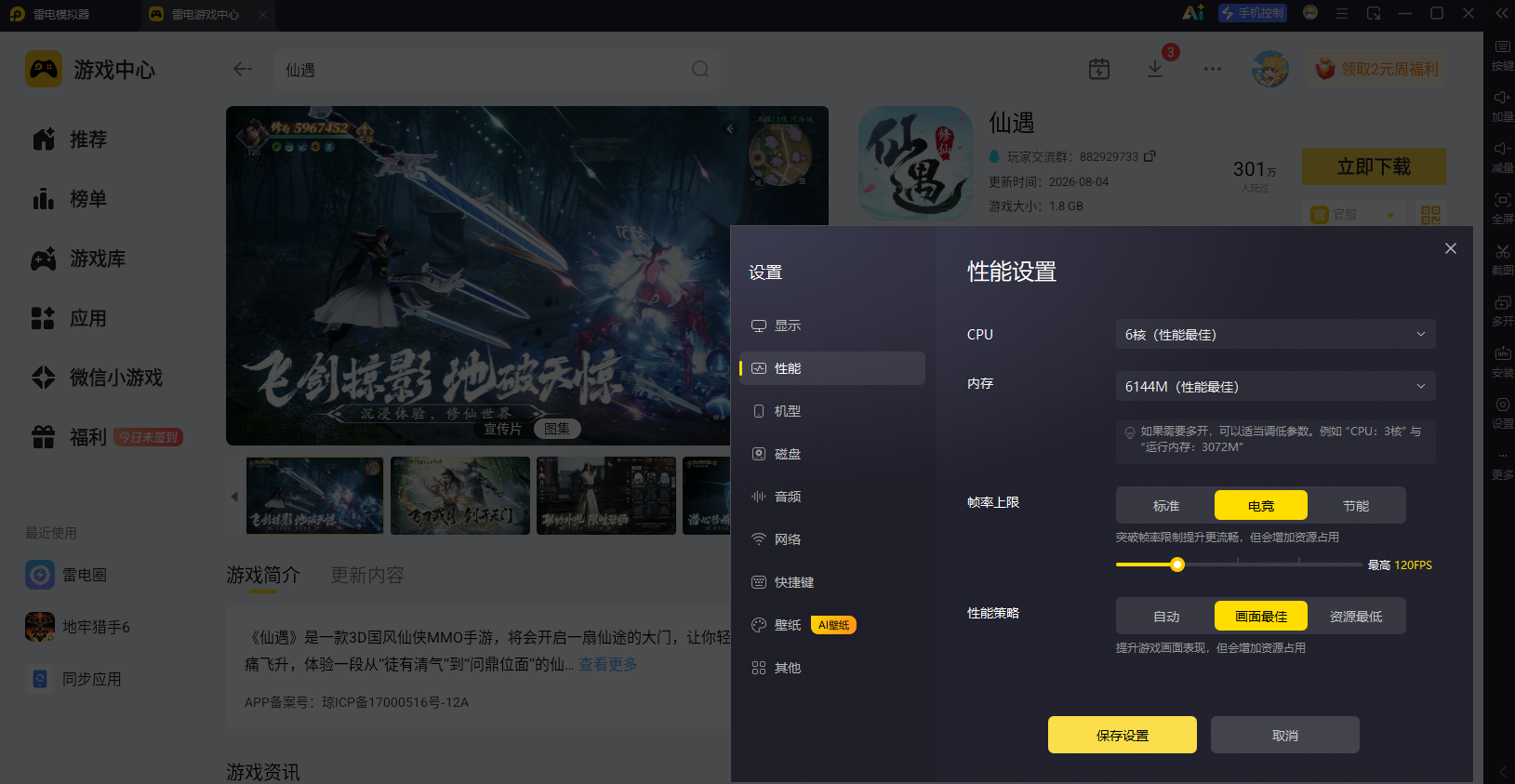Open the QR code icon
The image size is (1515, 784).
[x=1430, y=215]
